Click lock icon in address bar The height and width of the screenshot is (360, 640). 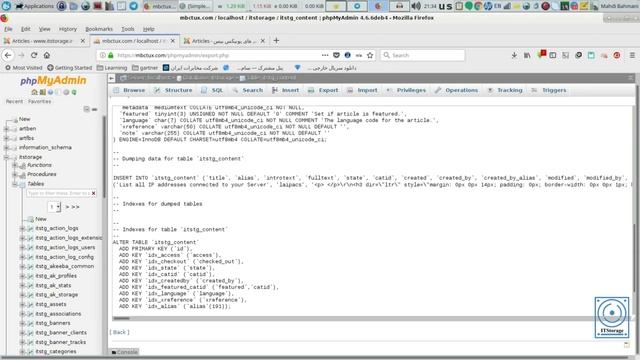(111, 55)
